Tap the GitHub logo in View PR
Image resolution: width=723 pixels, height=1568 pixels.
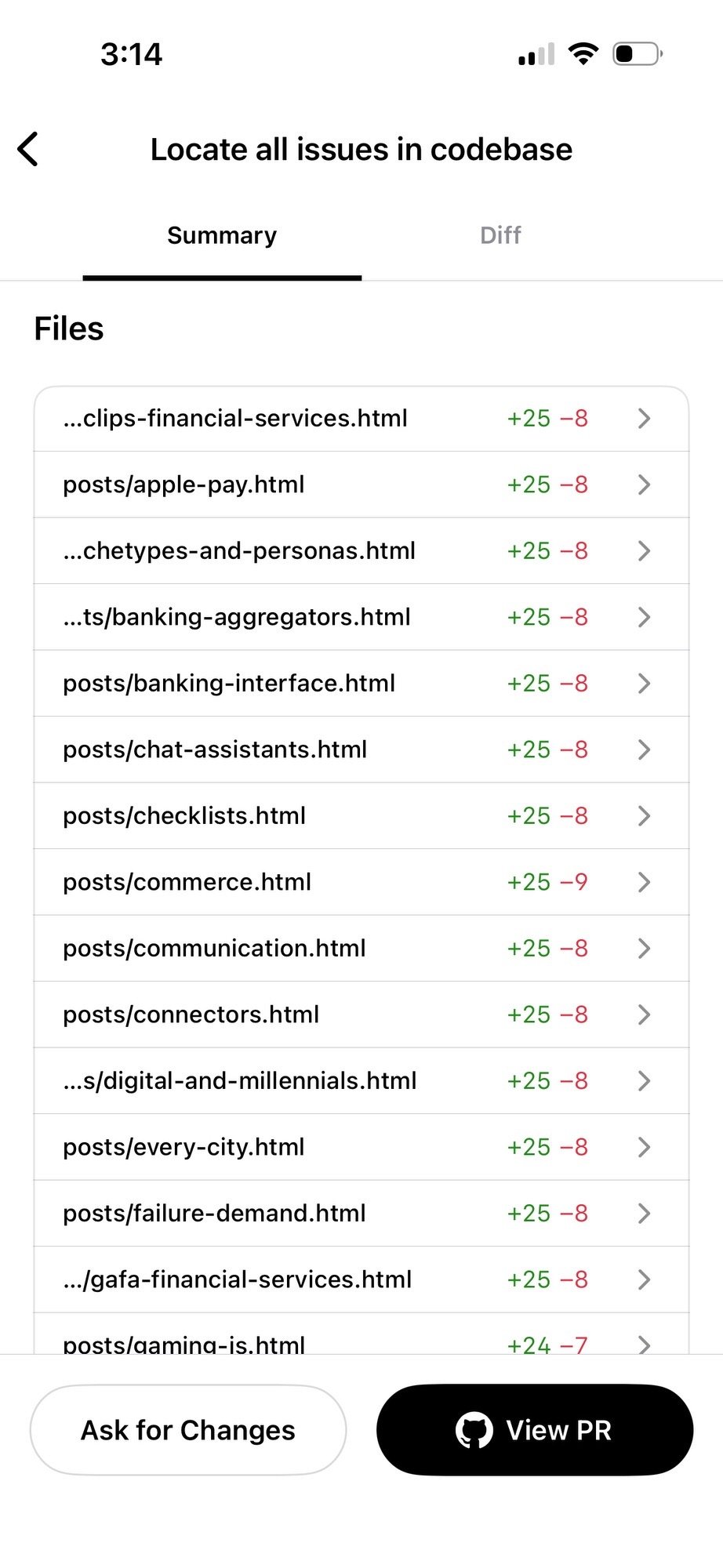point(474,1430)
